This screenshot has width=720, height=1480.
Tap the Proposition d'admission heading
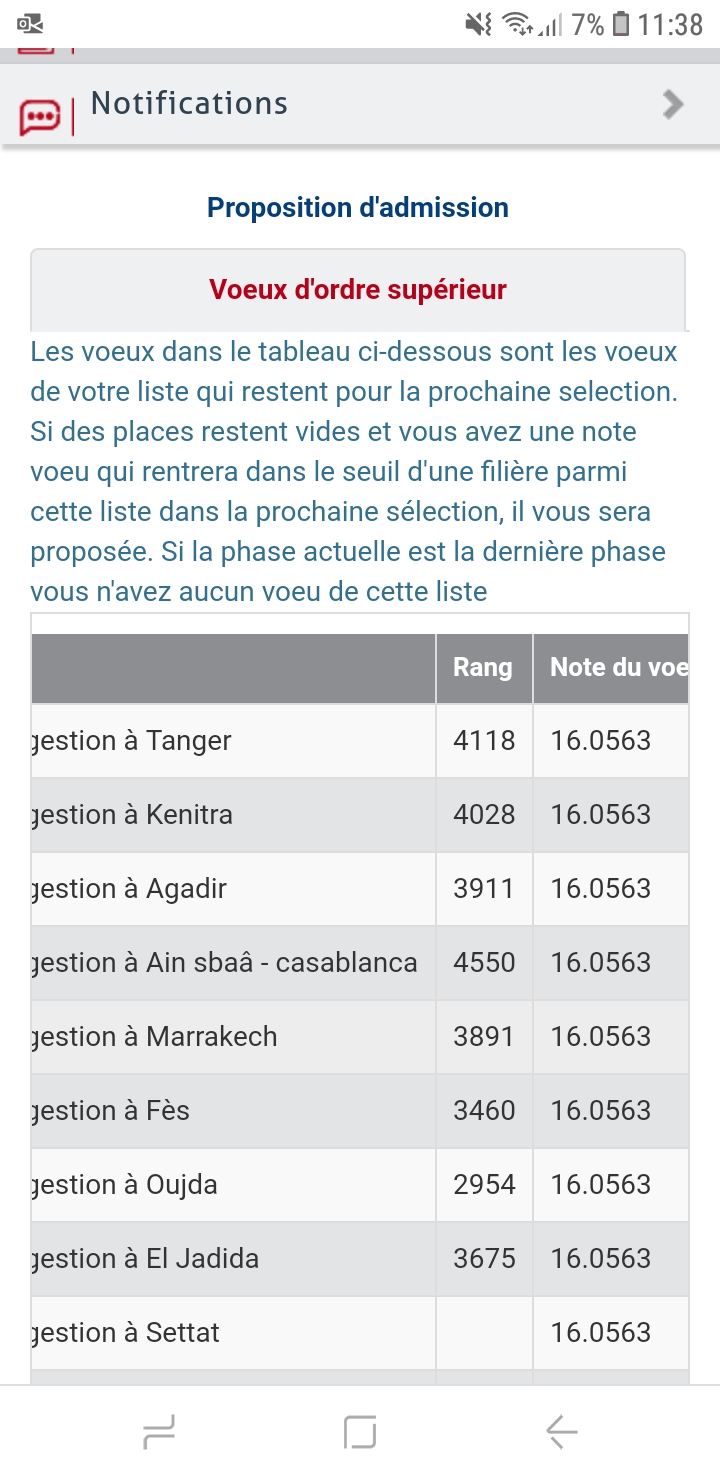(x=358, y=208)
